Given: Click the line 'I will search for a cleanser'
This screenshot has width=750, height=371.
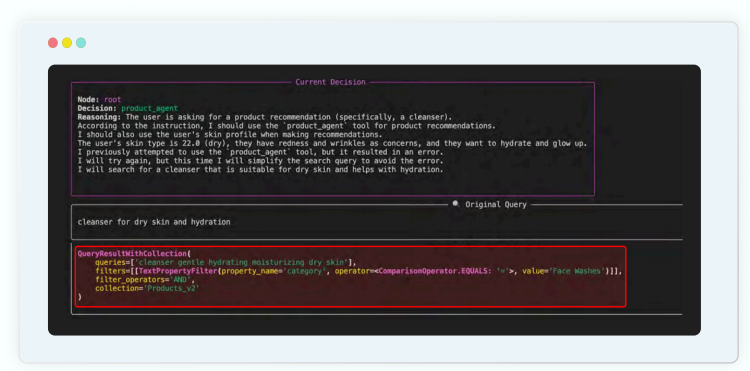Looking at the screenshot, I should pyautogui.click(x=260, y=169).
